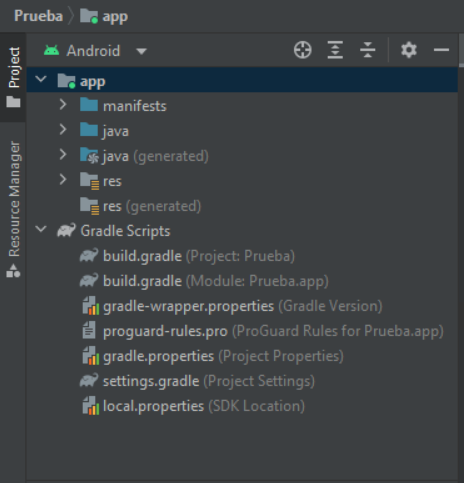464x483 pixels.
Task: Click the Gradle Scripts elephant icon
Action: coord(66,230)
